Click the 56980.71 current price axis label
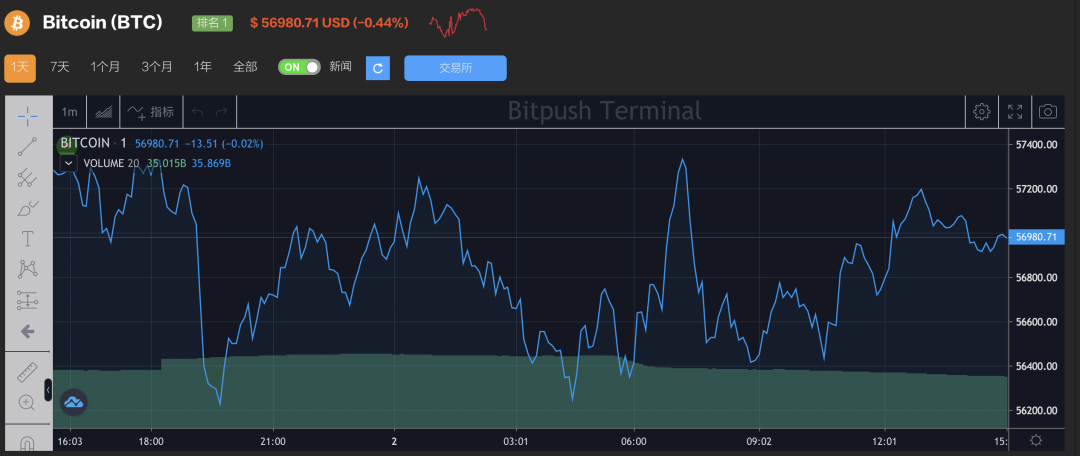Viewport: 1080px width, 456px height. click(1037, 237)
